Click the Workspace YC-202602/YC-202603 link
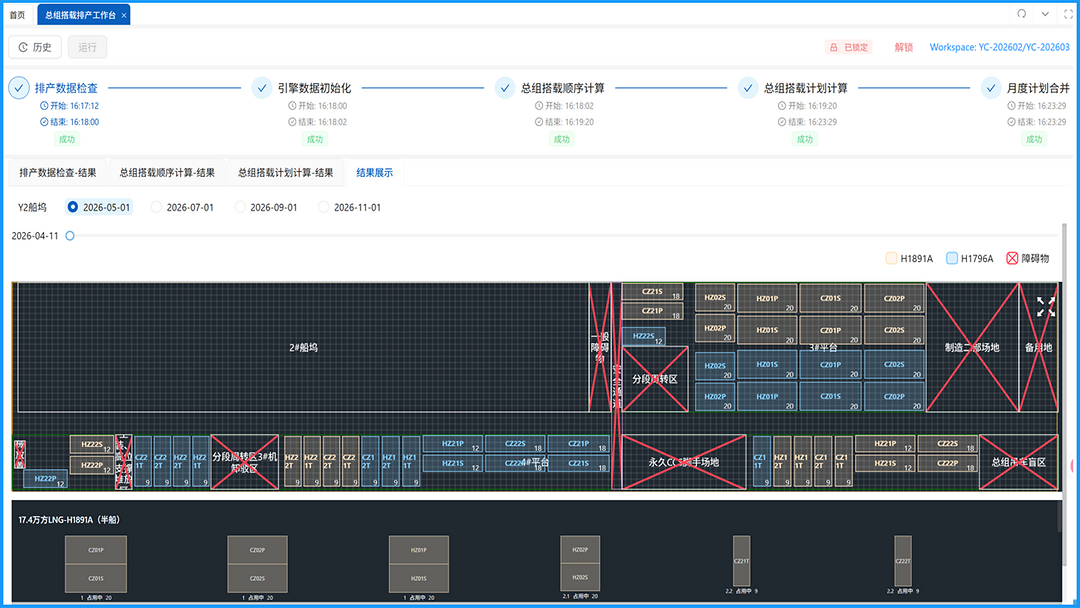This screenshot has height=608, width=1080. (x=999, y=47)
